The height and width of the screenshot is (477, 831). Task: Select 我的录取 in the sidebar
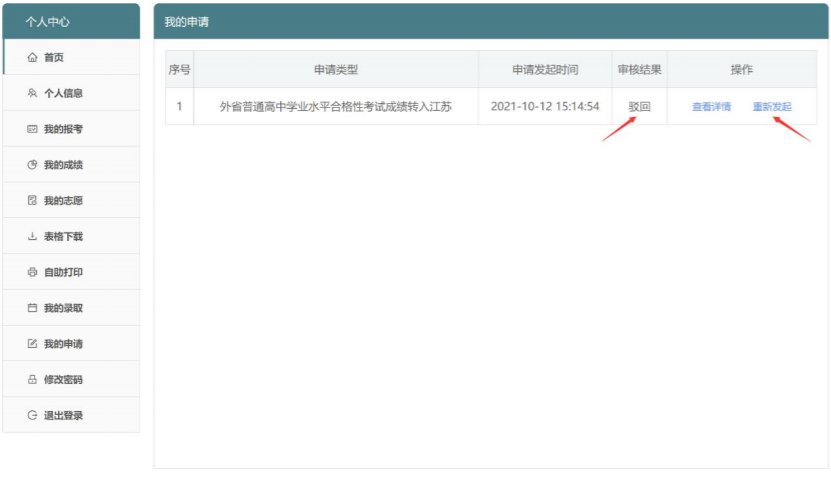coord(72,308)
